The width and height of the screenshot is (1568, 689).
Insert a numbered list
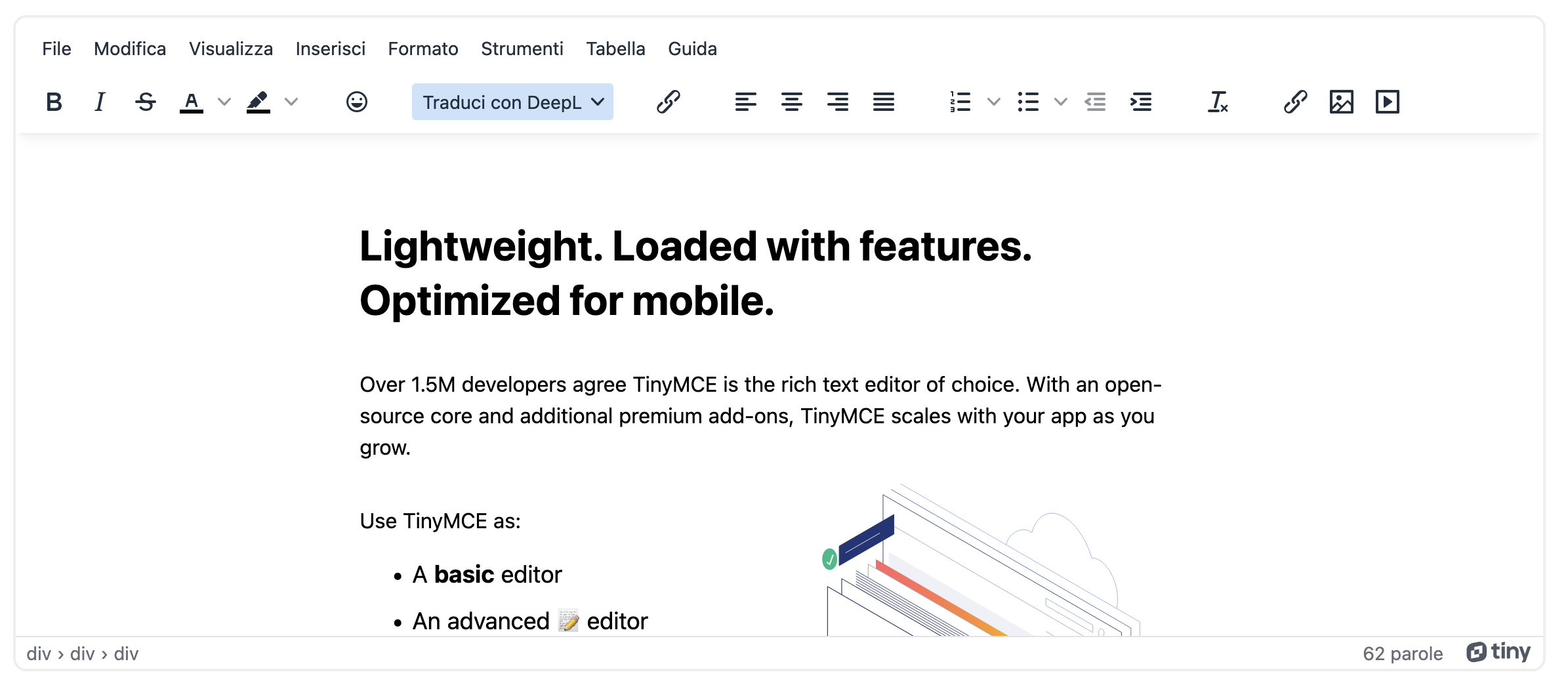coord(960,102)
